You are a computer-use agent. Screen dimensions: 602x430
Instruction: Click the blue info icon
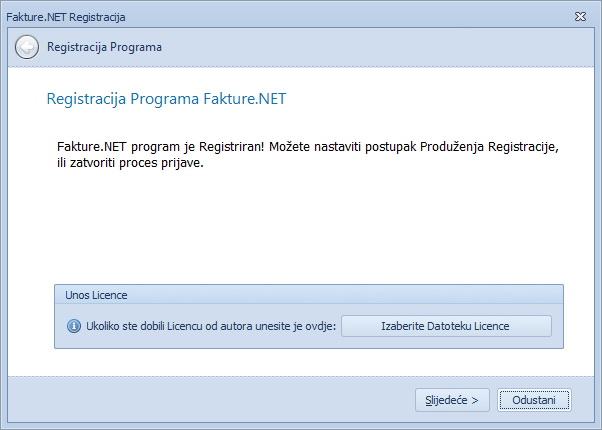[73, 326]
